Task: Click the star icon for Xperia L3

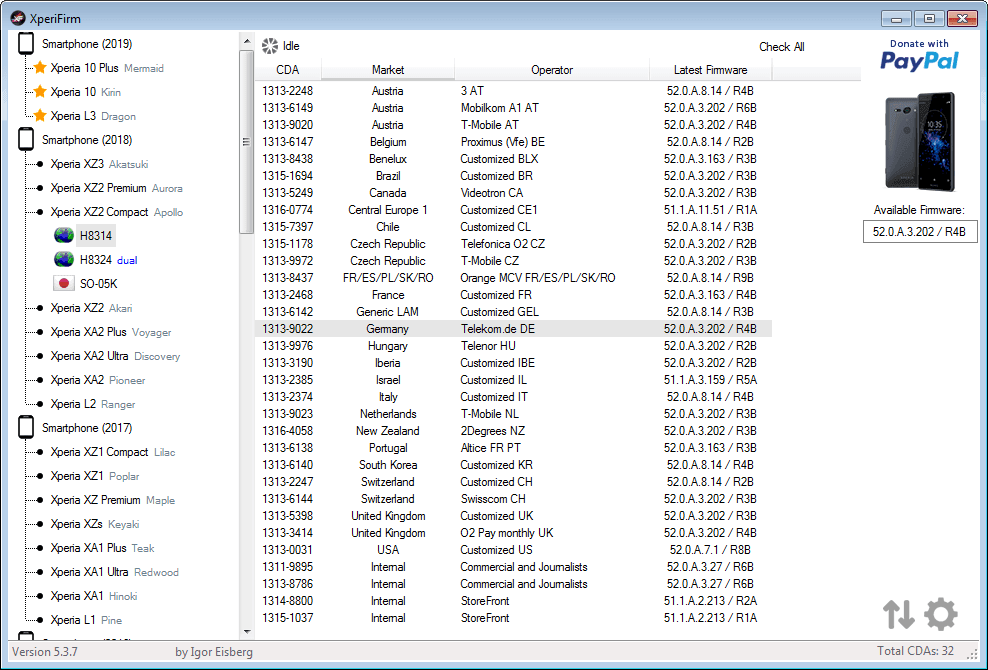Action: tap(40, 115)
